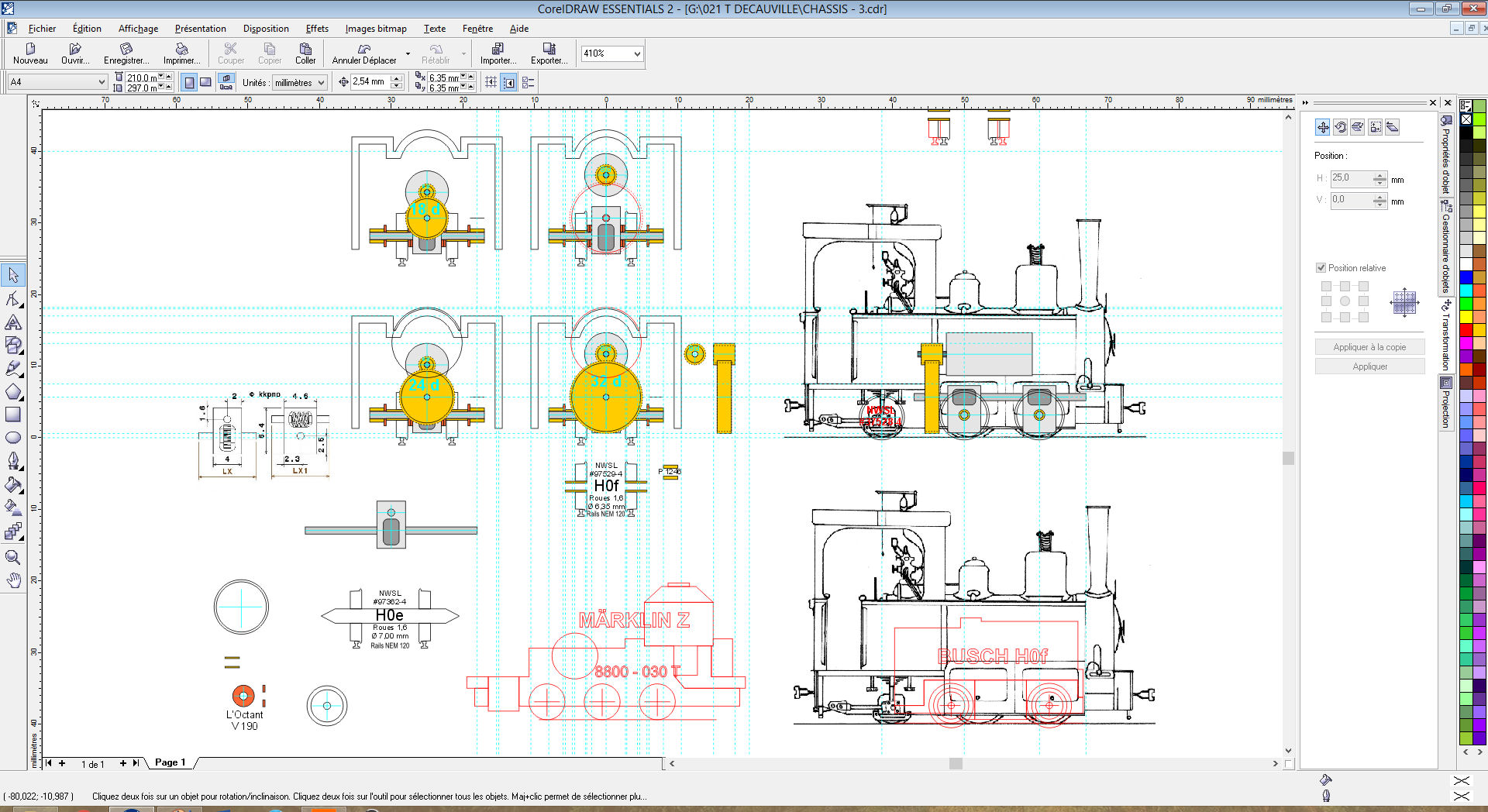Set page to portrait orientation
This screenshot has width=1488, height=812.
click(189, 82)
